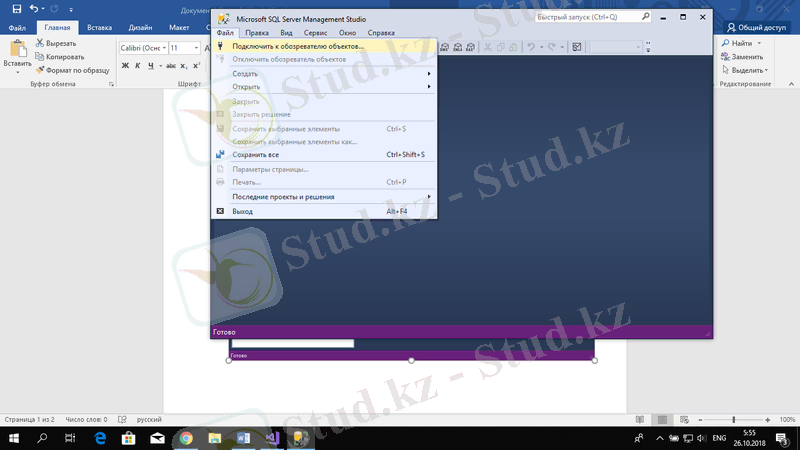Click the spelling check icon in Word status bar
The height and width of the screenshot is (450, 800).
tap(122, 419)
